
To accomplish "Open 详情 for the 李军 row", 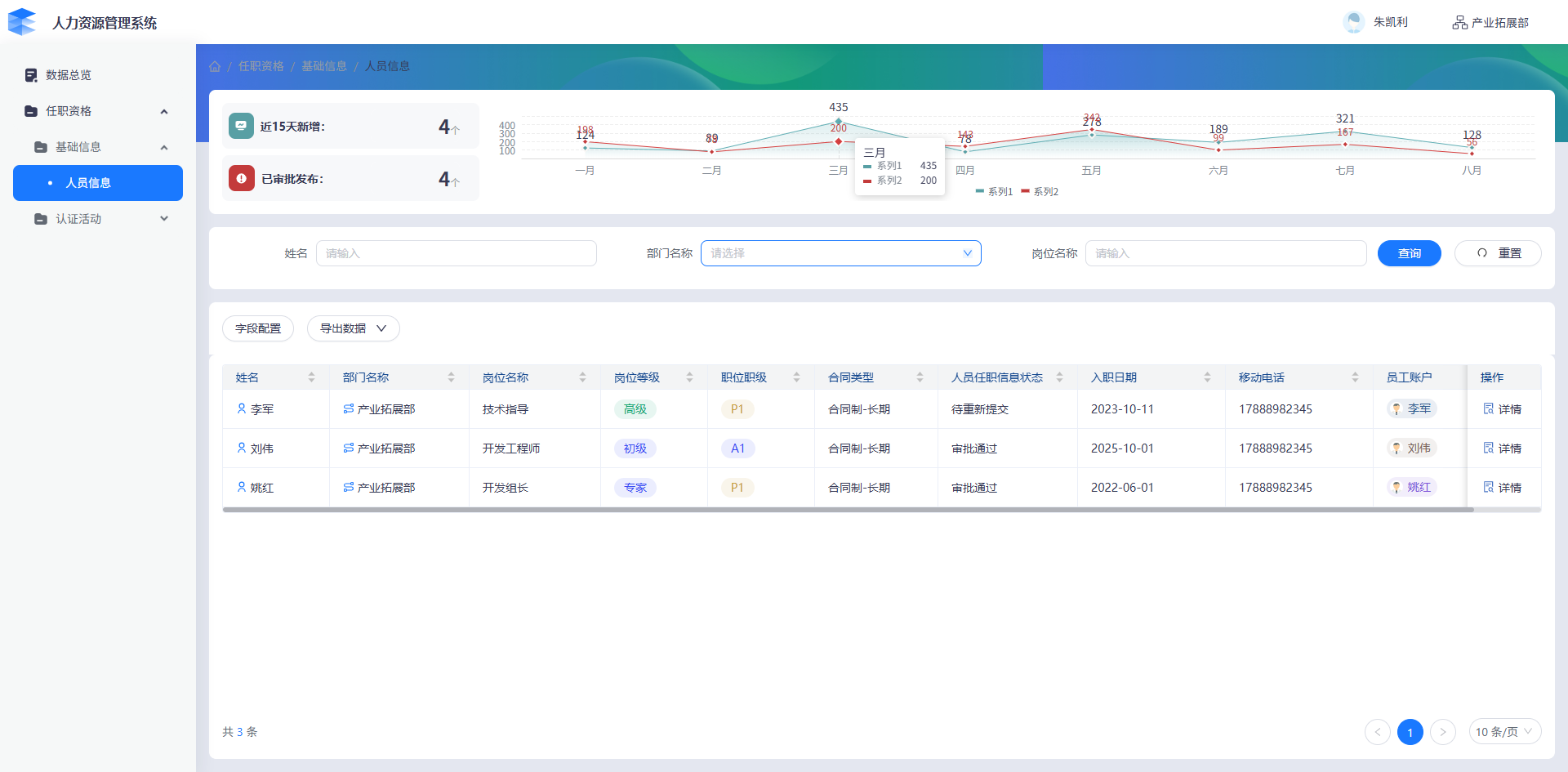I will 1502,409.
